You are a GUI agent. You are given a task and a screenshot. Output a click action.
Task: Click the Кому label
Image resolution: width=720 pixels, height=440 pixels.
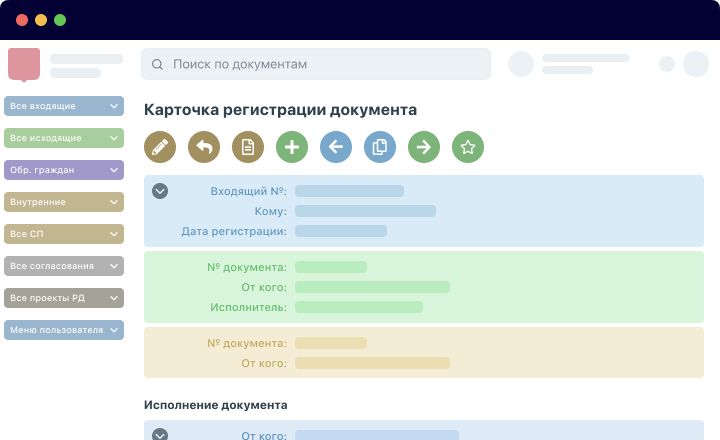(270, 211)
